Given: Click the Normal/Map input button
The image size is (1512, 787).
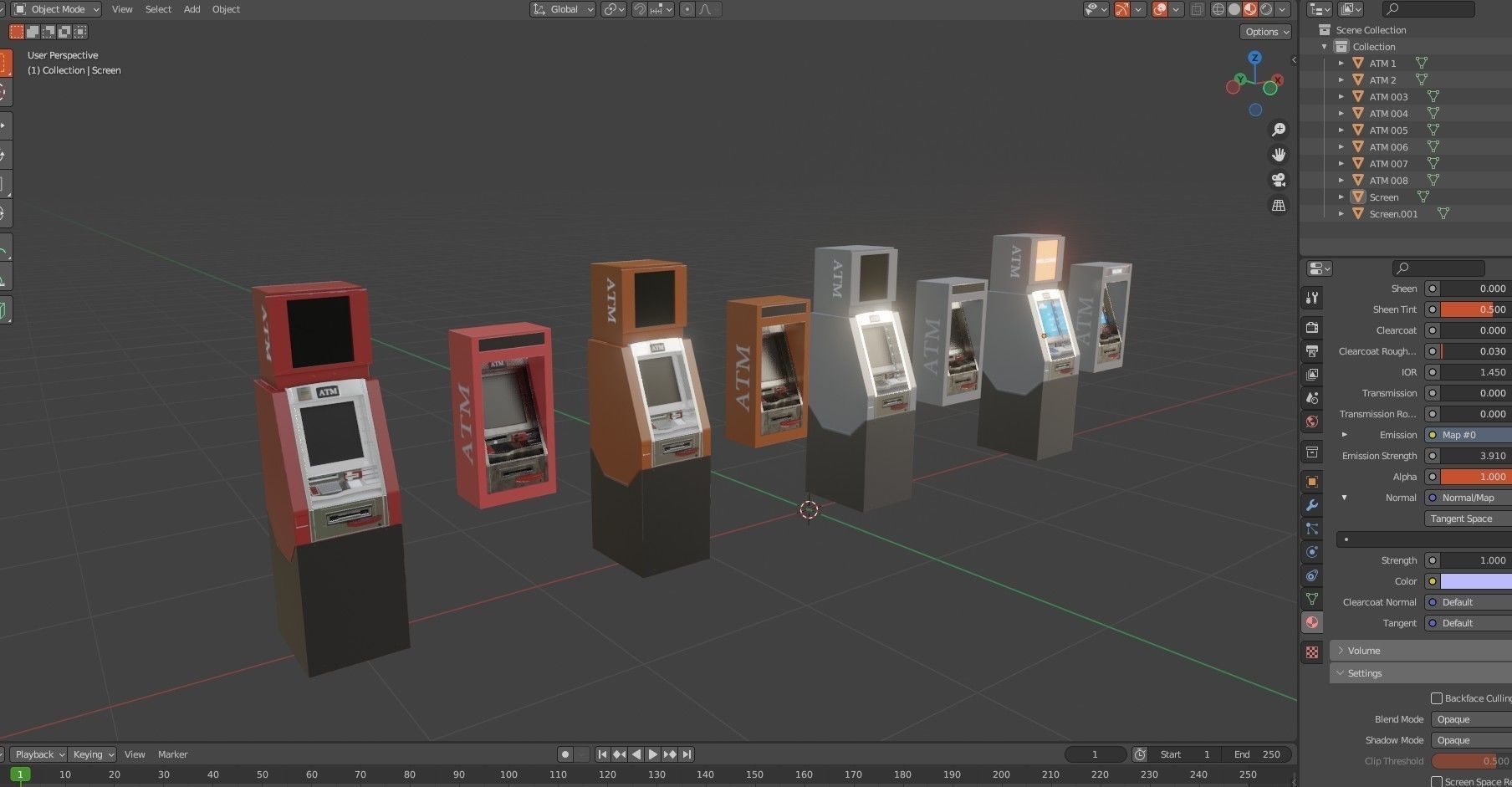Looking at the screenshot, I should click(x=1468, y=498).
